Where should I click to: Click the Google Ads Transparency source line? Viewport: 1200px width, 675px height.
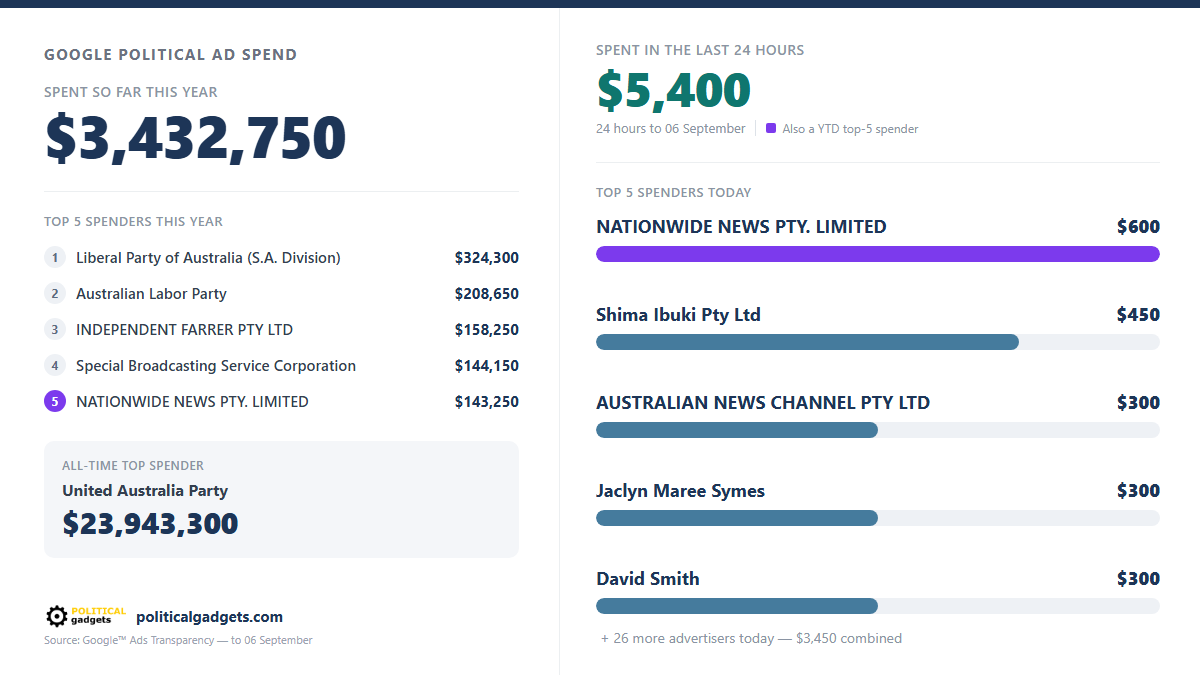pyautogui.click(x=178, y=640)
